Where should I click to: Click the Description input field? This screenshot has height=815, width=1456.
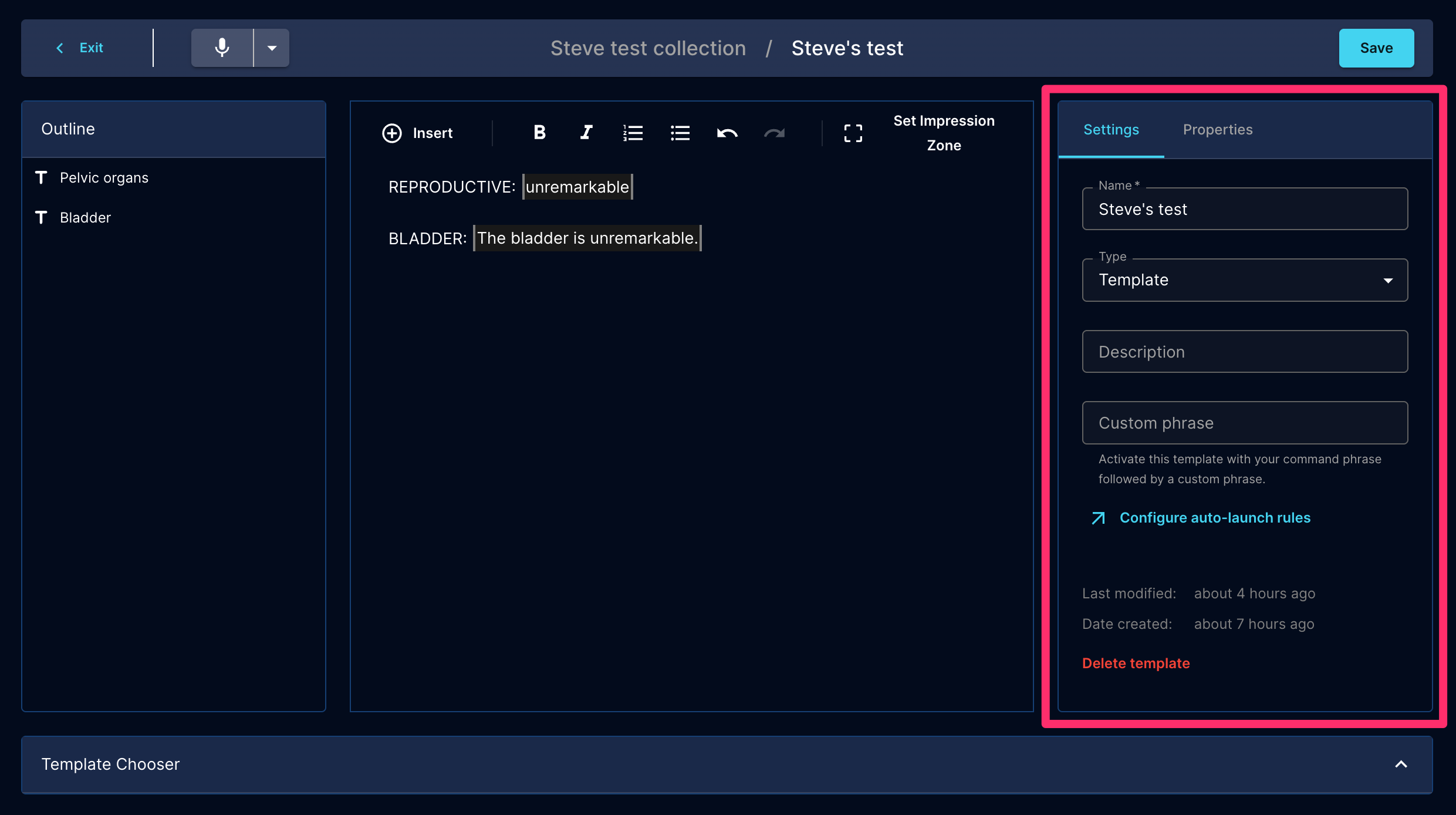(x=1245, y=352)
